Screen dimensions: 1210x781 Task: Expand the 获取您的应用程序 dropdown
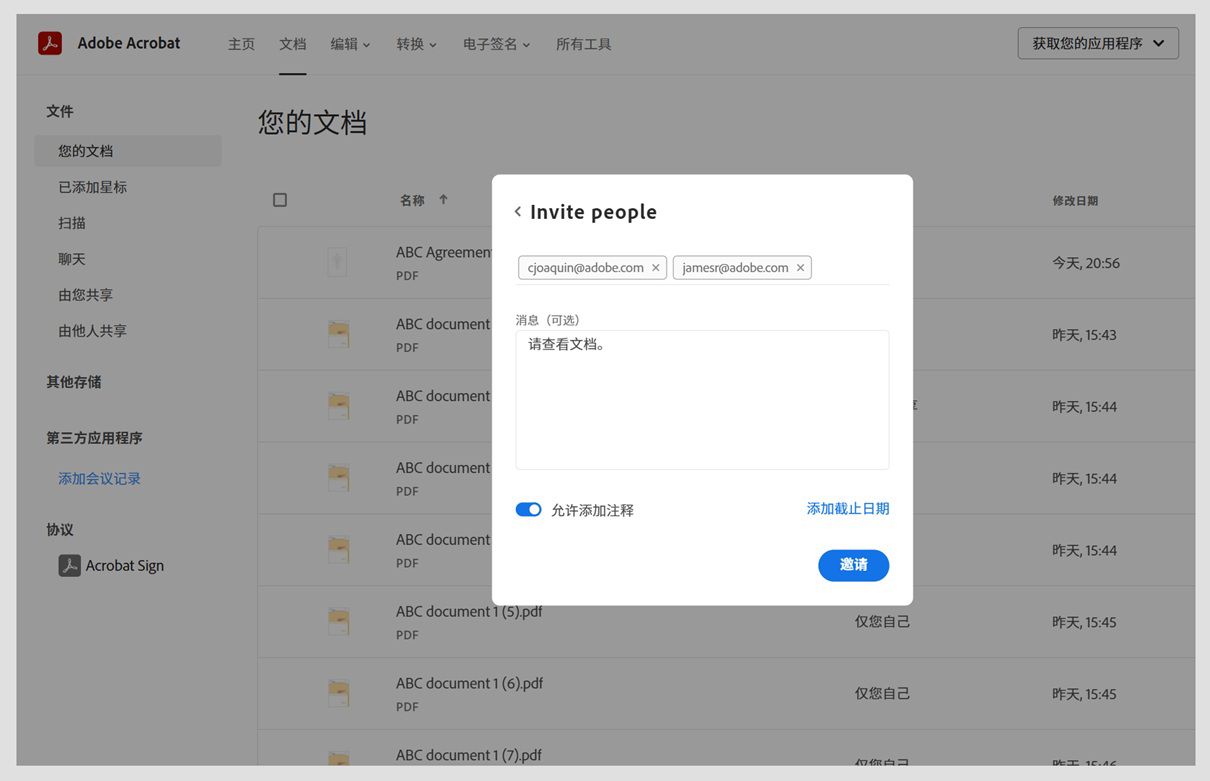1097,43
